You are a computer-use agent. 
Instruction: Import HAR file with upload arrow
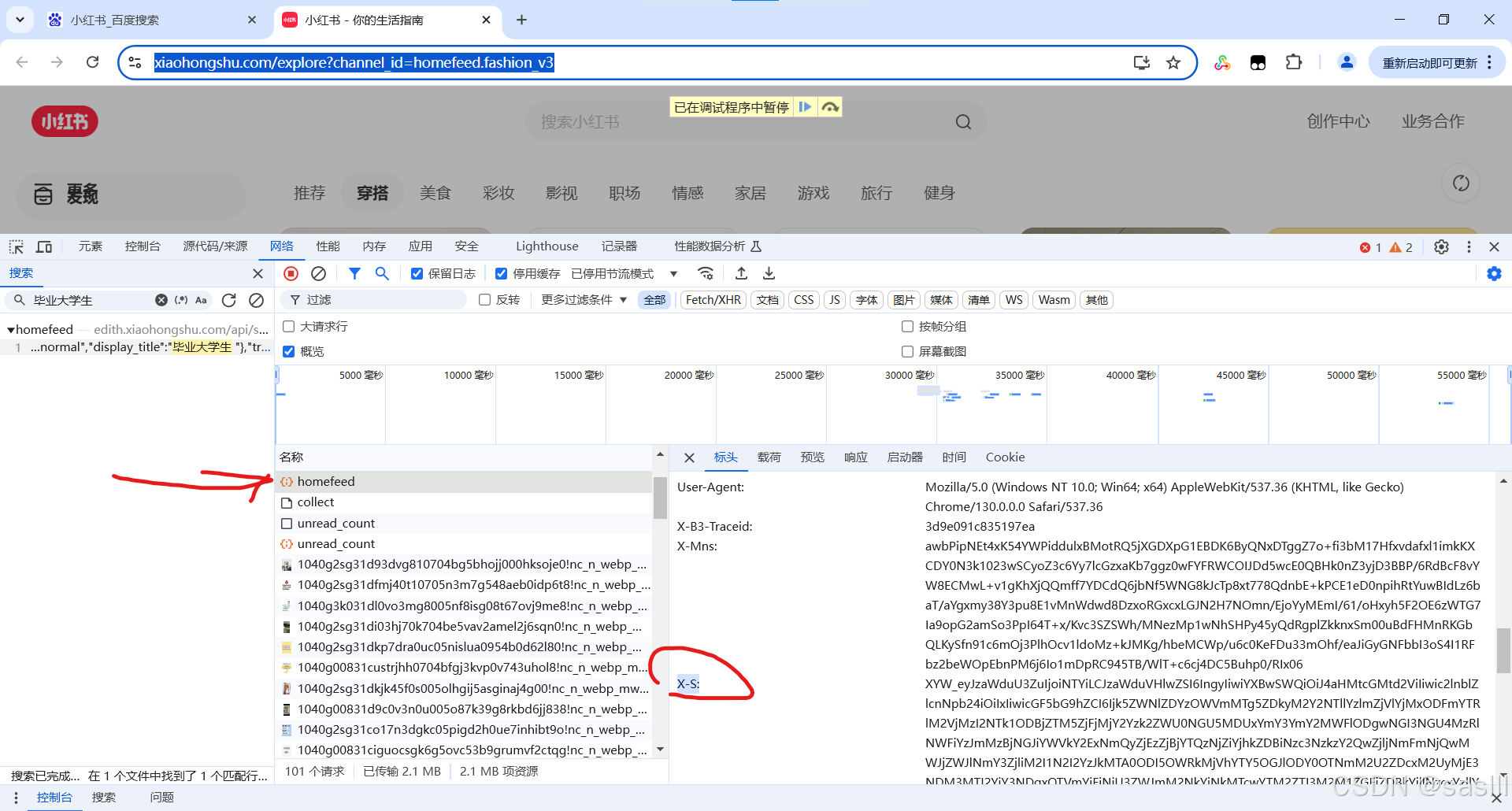[741, 273]
